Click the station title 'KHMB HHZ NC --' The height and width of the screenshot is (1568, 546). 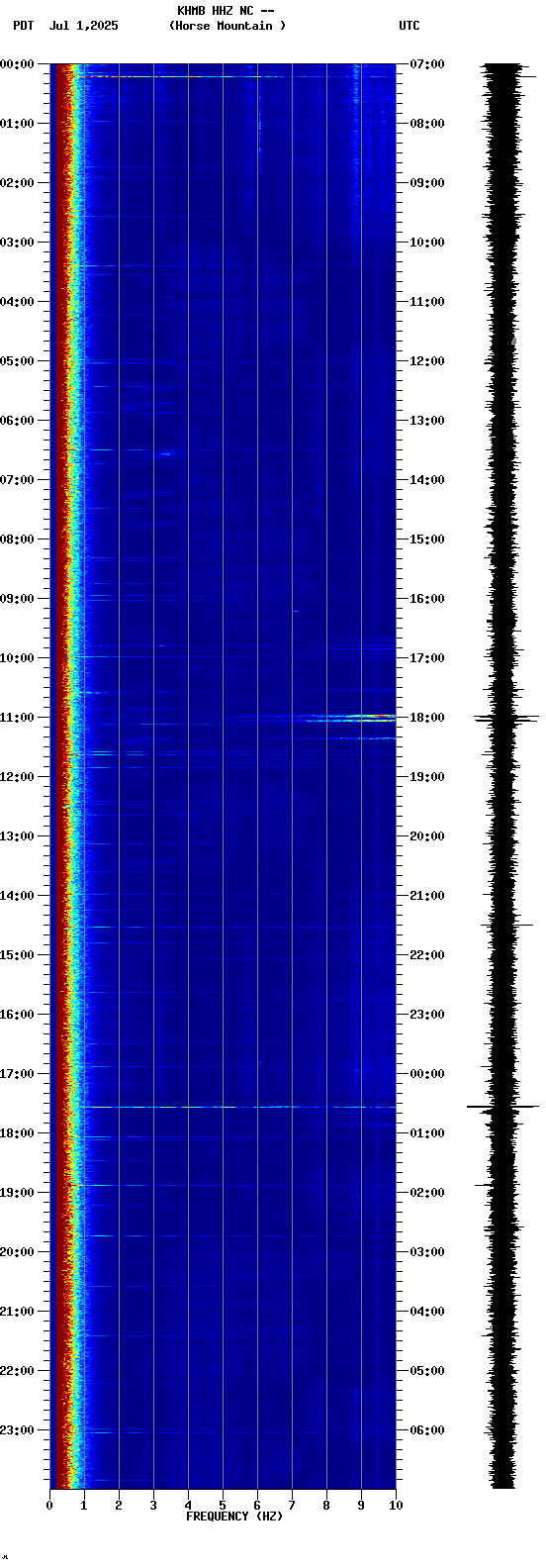pos(226,11)
